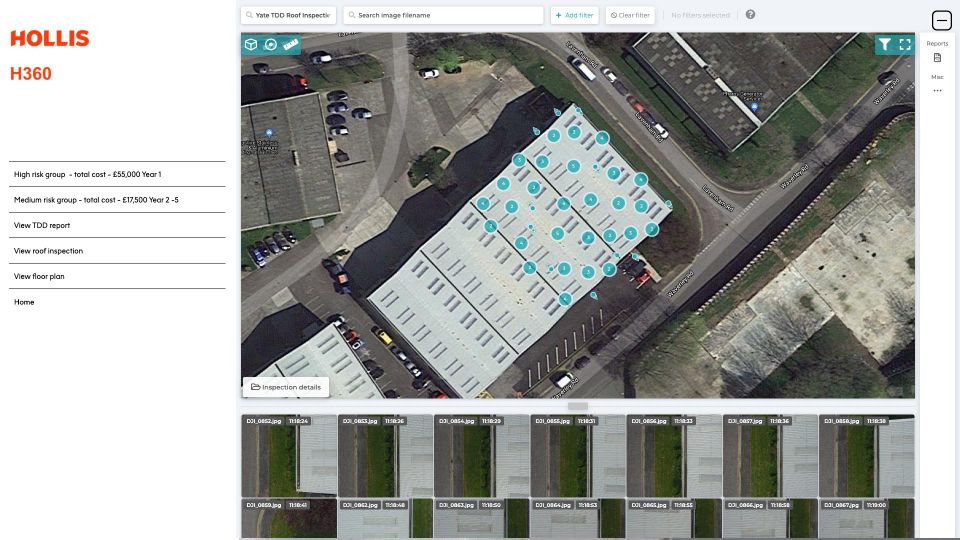Open thumbnail DJI_0859.jpg
The width and height of the screenshot is (960, 540).
click(x=289, y=519)
